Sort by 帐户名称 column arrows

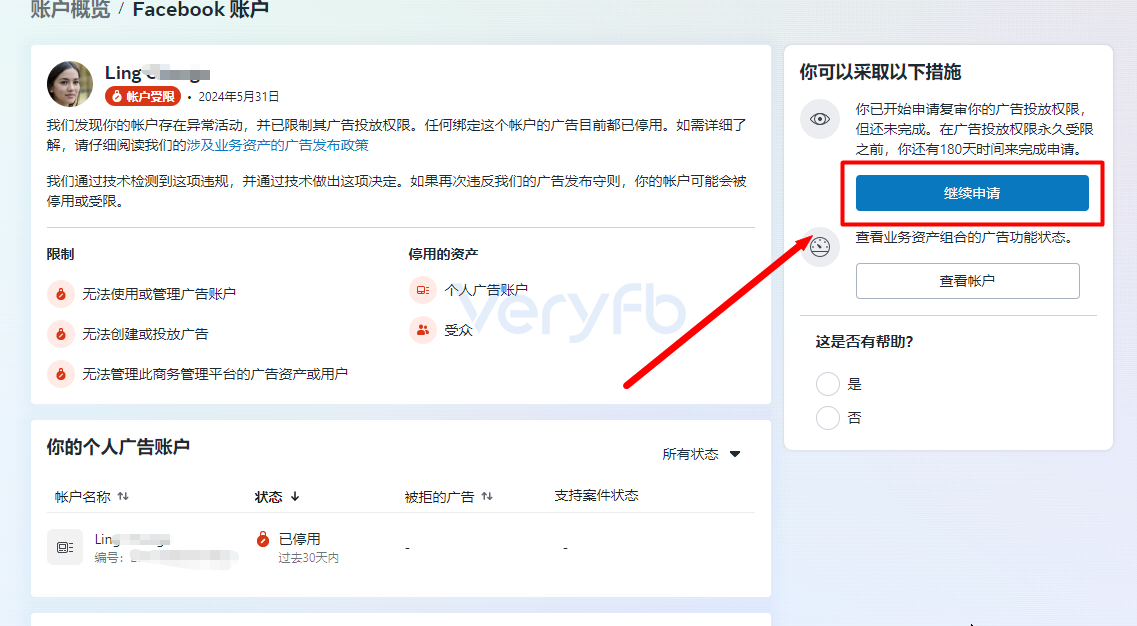click(x=123, y=496)
